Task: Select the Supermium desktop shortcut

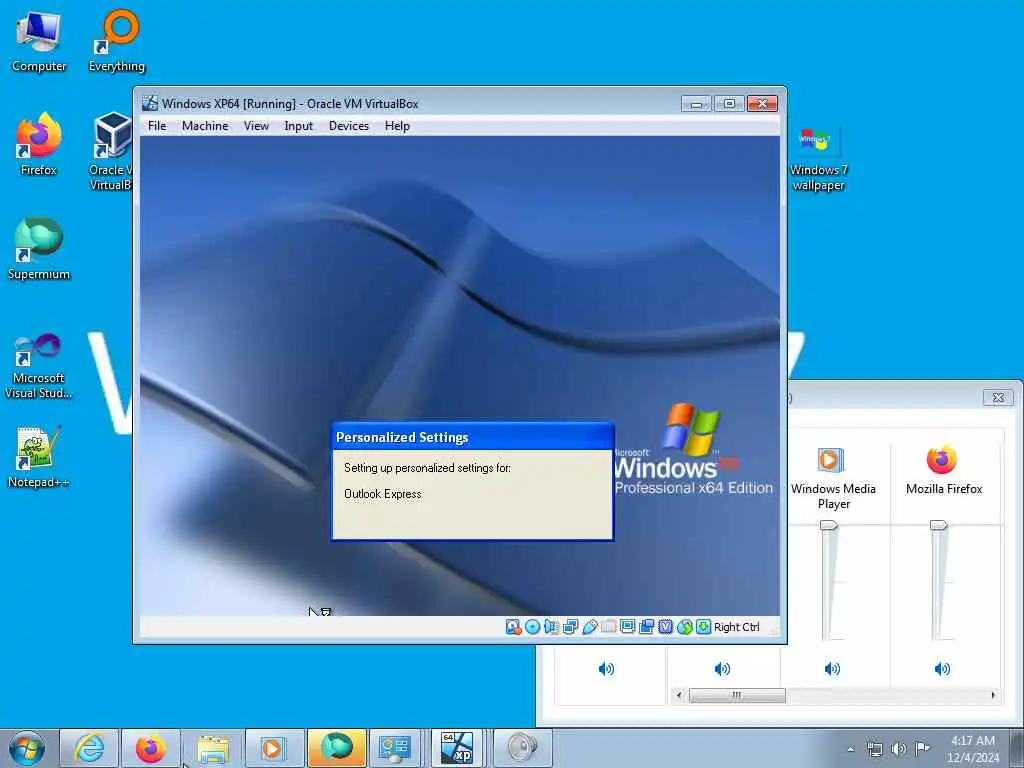Action: pos(39,249)
